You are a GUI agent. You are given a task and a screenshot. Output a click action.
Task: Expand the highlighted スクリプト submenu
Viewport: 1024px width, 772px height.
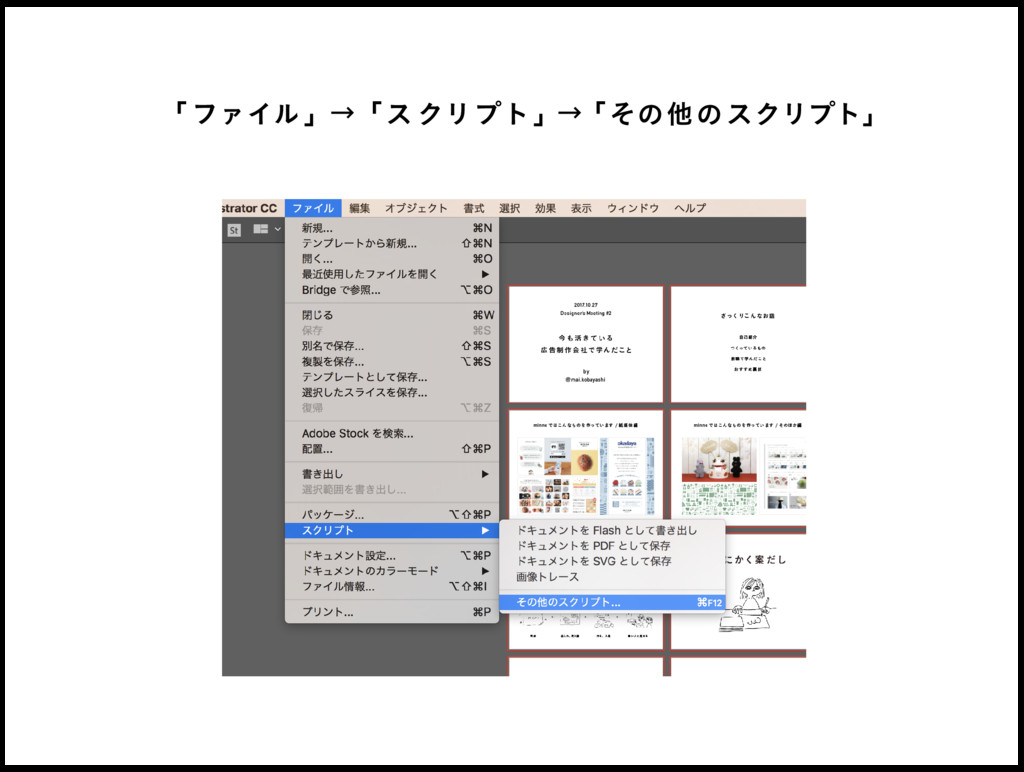(392, 530)
